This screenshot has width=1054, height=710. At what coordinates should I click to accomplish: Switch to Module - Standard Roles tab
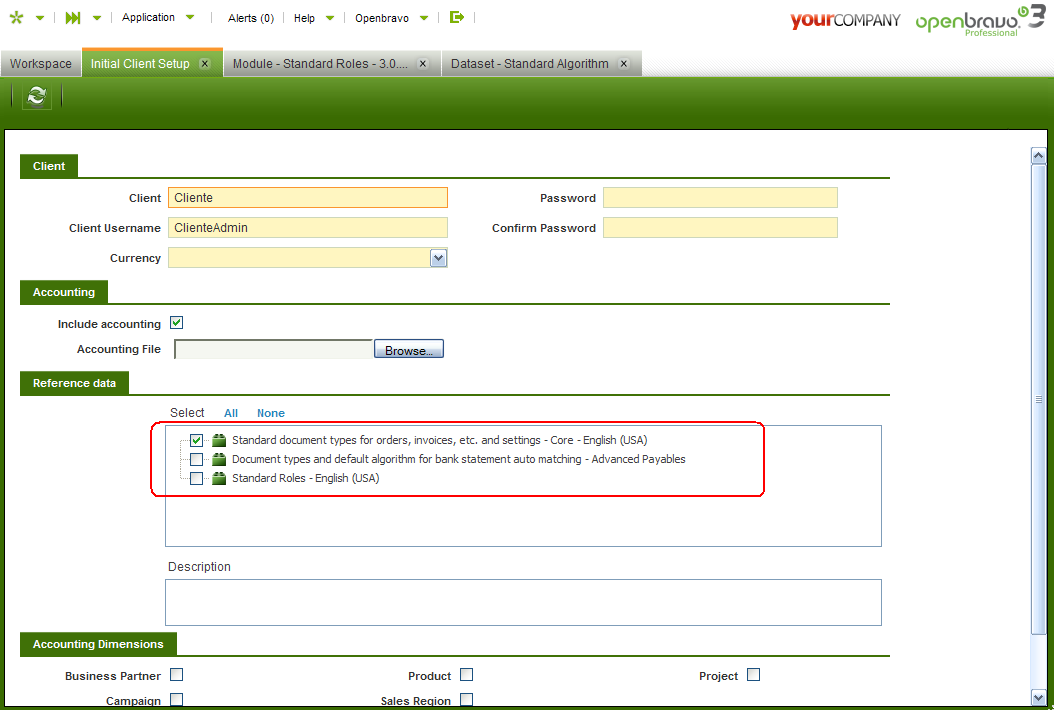pyautogui.click(x=320, y=64)
